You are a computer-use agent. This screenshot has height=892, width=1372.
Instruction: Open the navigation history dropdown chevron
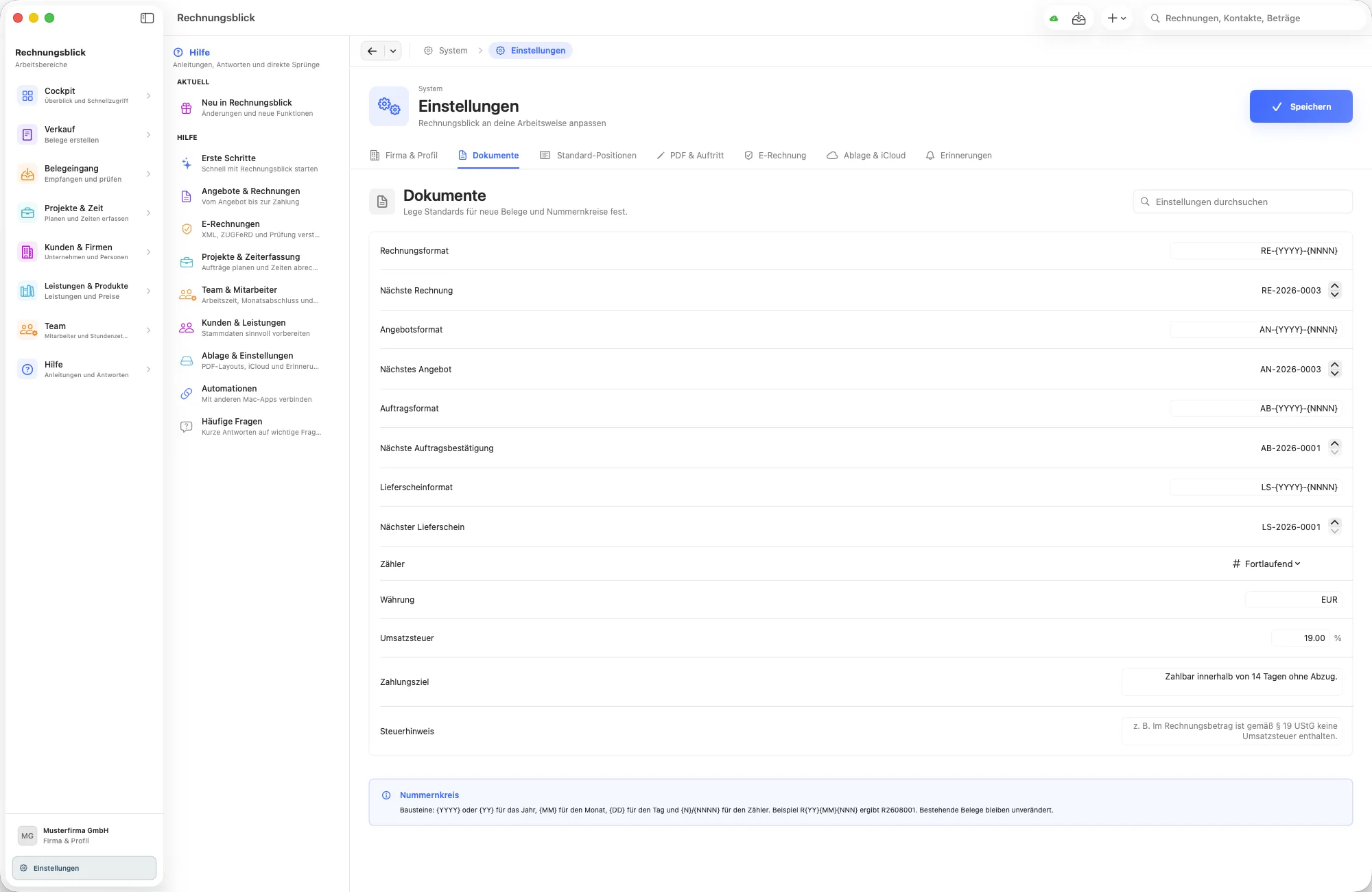[x=393, y=51]
